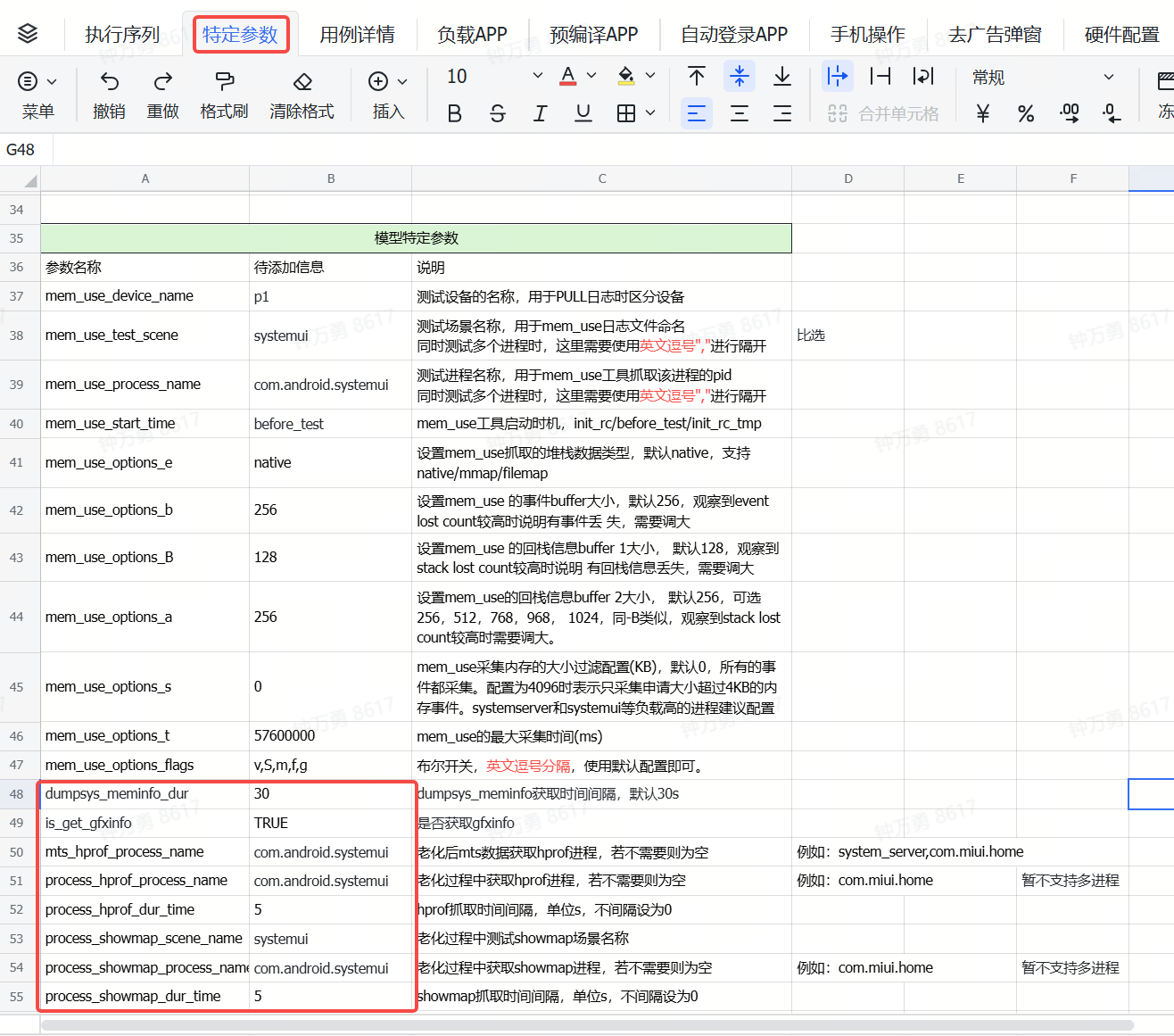Select the 57600000 value cell
The height and width of the screenshot is (1036, 1174).
(331, 736)
